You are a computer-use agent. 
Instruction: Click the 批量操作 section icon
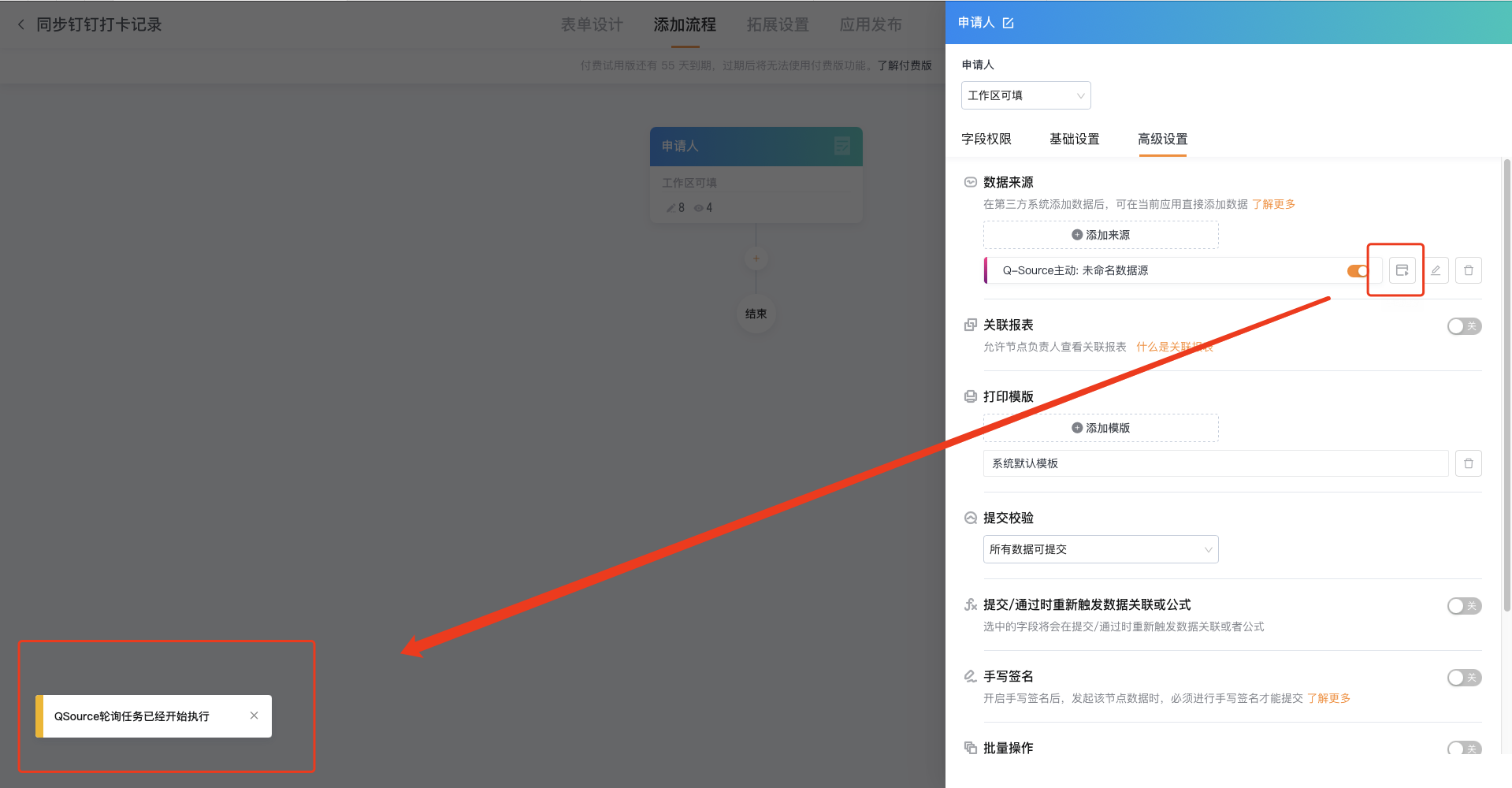click(971, 748)
